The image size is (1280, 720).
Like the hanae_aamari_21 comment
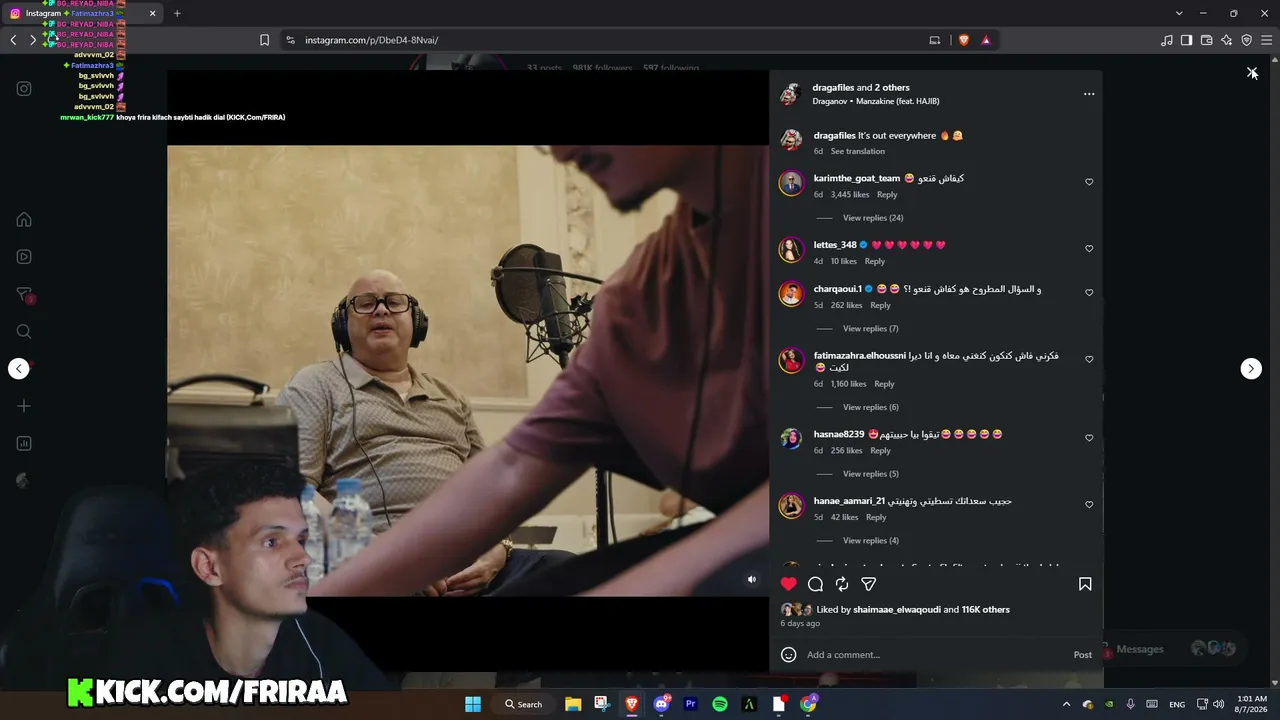1089,505
